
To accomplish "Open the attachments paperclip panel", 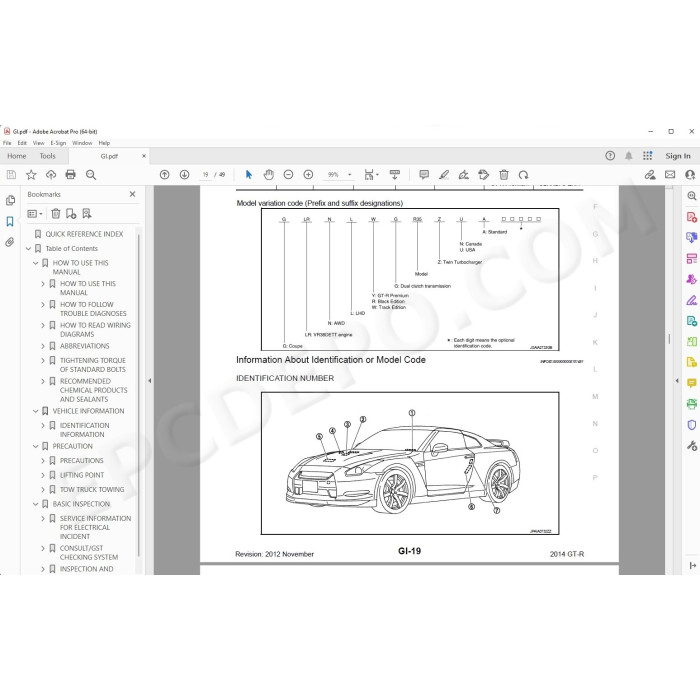I will click(x=10, y=242).
